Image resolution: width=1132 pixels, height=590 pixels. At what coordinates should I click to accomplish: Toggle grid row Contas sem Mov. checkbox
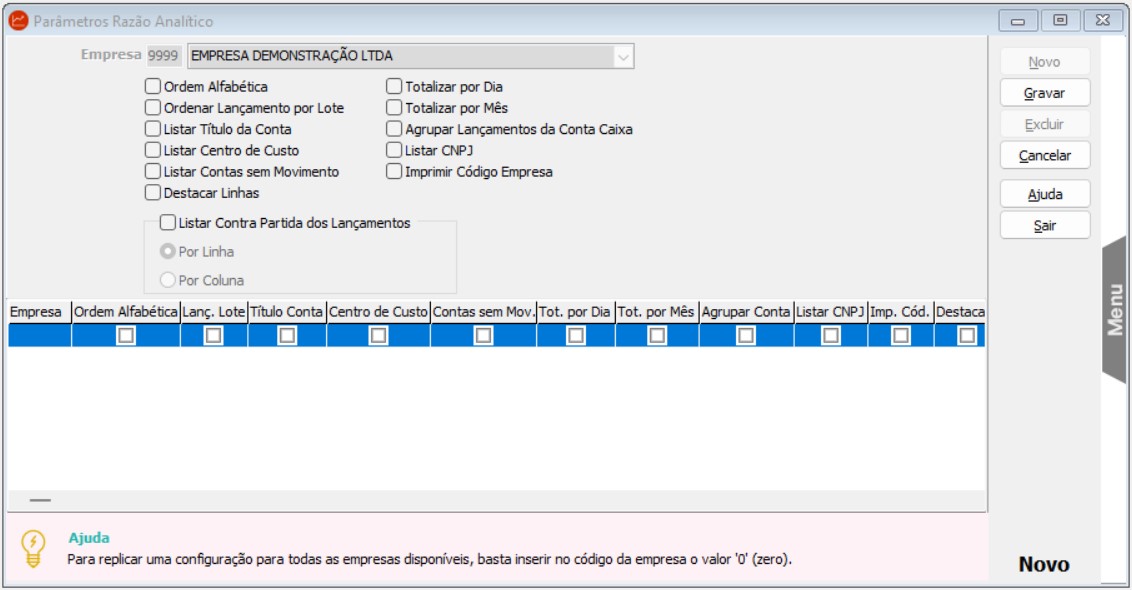tap(484, 336)
